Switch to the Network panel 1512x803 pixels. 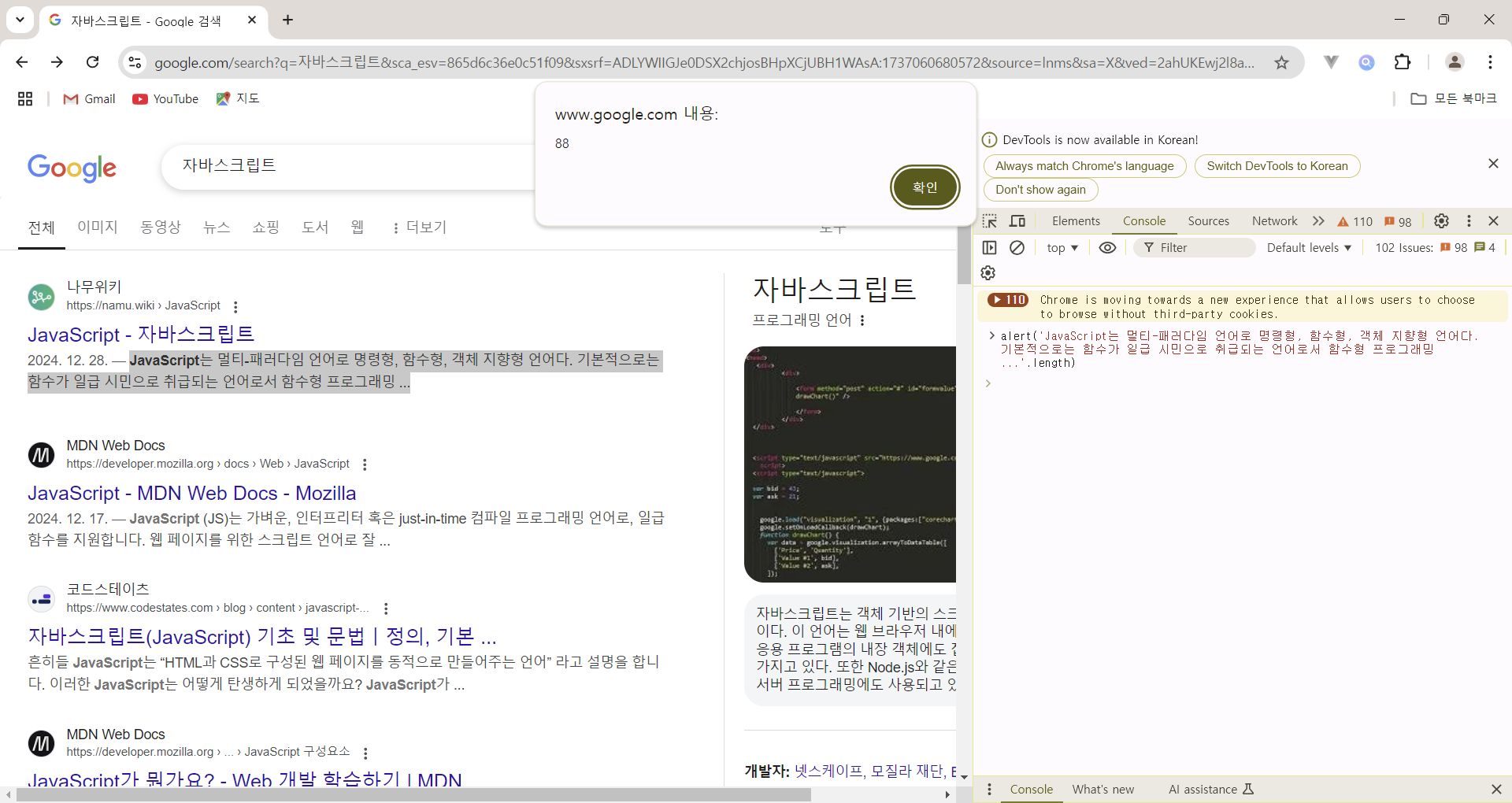coord(1275,221)
